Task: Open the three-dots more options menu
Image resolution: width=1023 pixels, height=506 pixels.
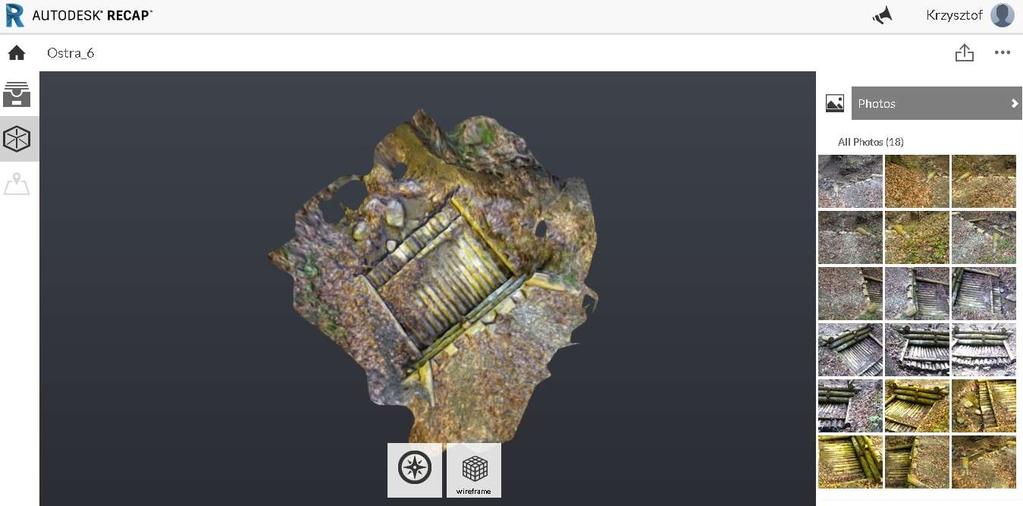Action: tap(1002, 53)
